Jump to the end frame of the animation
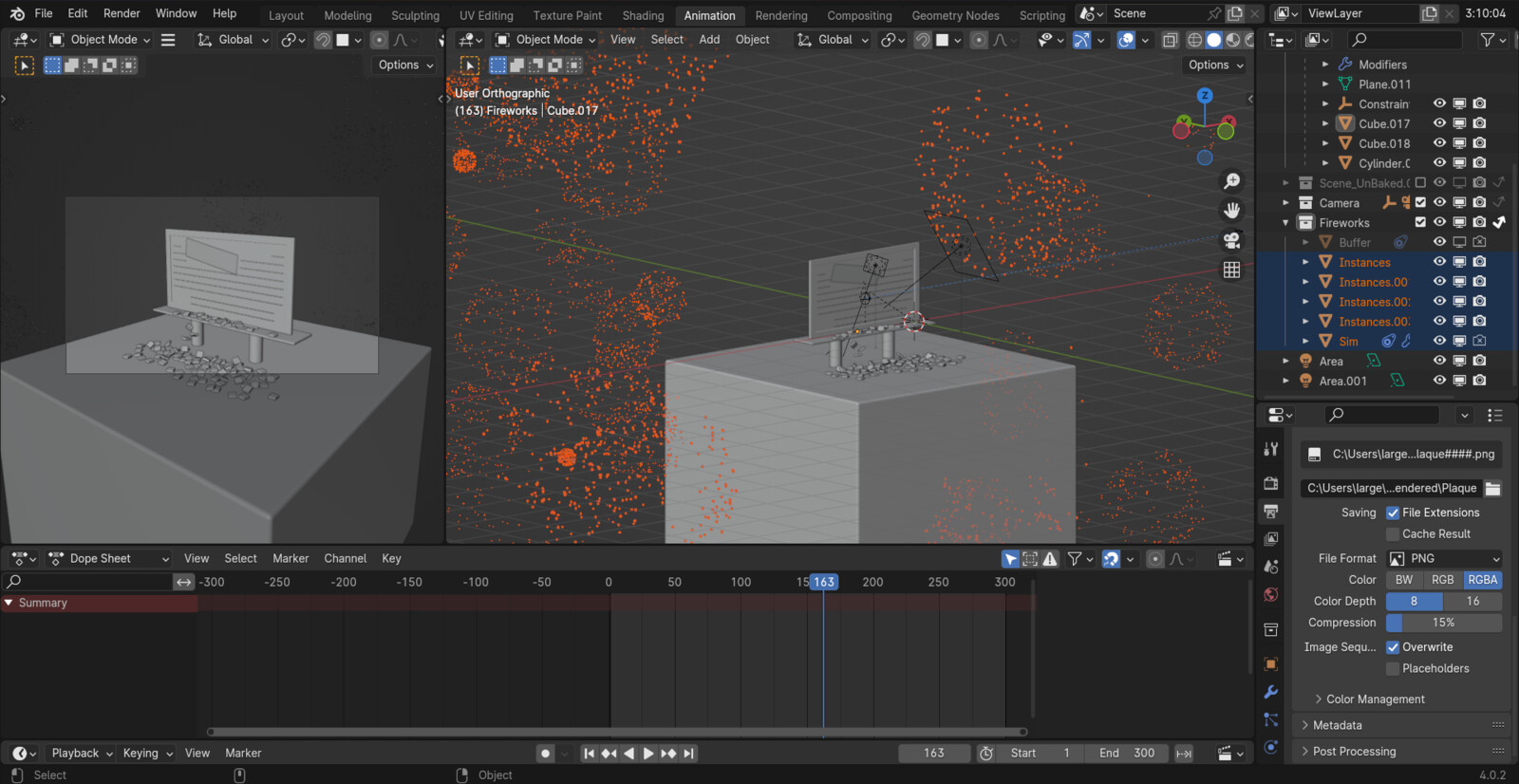 (x=689, y=754)
